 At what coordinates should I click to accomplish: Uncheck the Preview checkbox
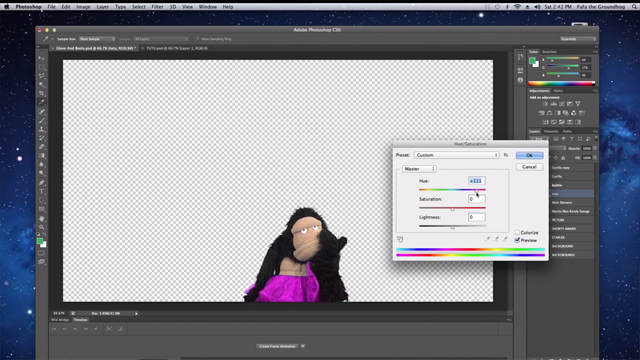(x=517, y=240)
